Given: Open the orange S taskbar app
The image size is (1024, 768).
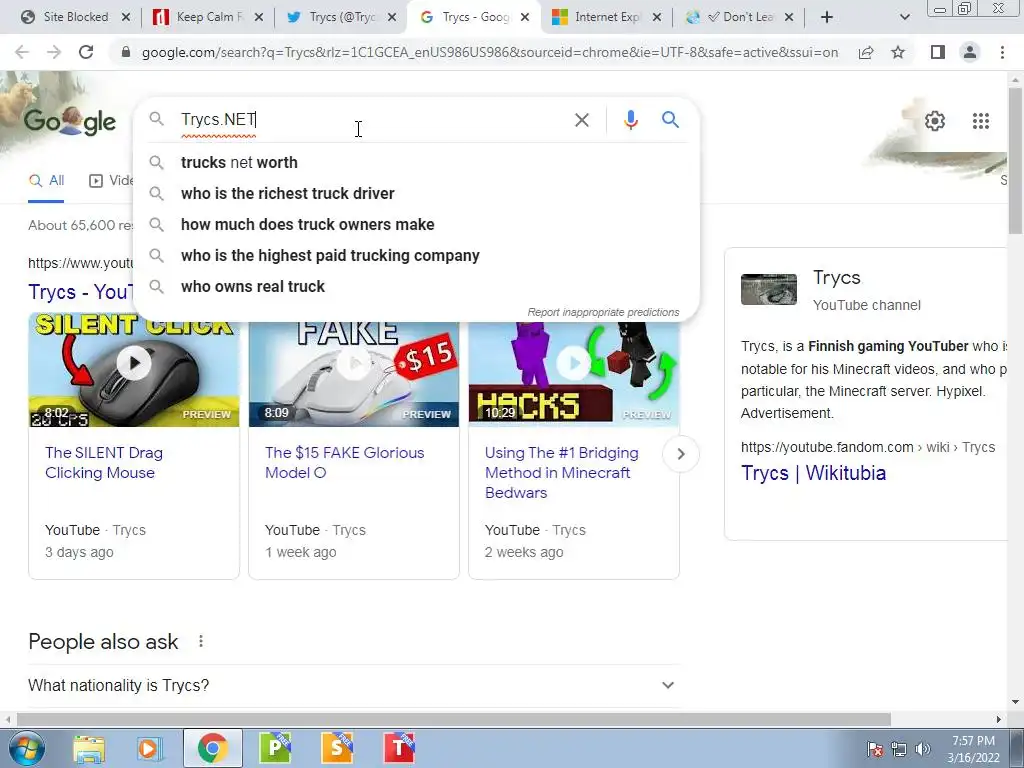Looking at the screenshot, I should [x=337, y=748].
